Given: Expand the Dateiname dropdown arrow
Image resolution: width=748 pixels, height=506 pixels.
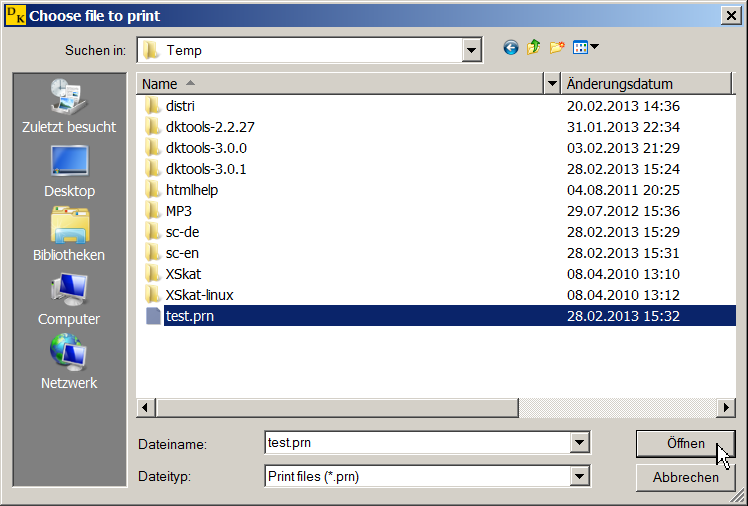Looking at the screenshot, I should [x=578, y=443].
